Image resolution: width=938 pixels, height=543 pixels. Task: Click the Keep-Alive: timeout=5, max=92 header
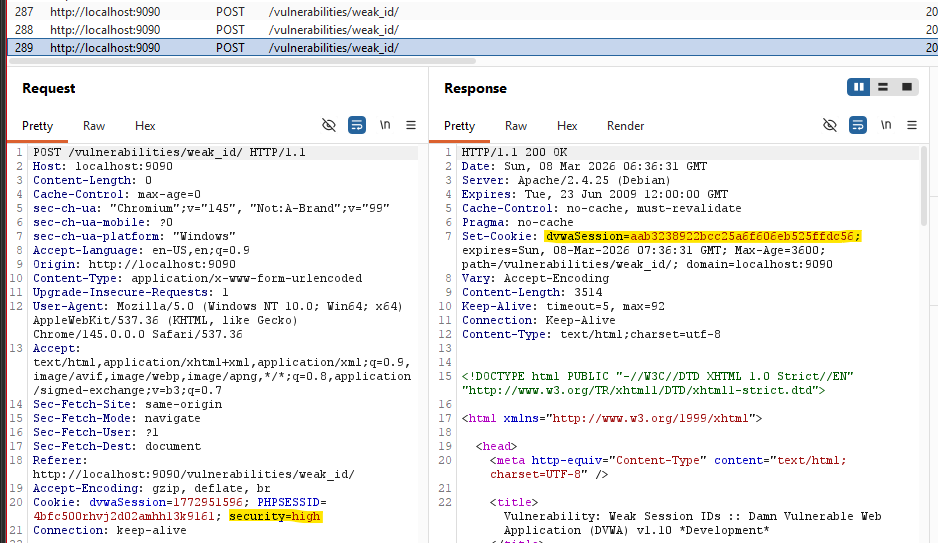[x=564, y=306]
